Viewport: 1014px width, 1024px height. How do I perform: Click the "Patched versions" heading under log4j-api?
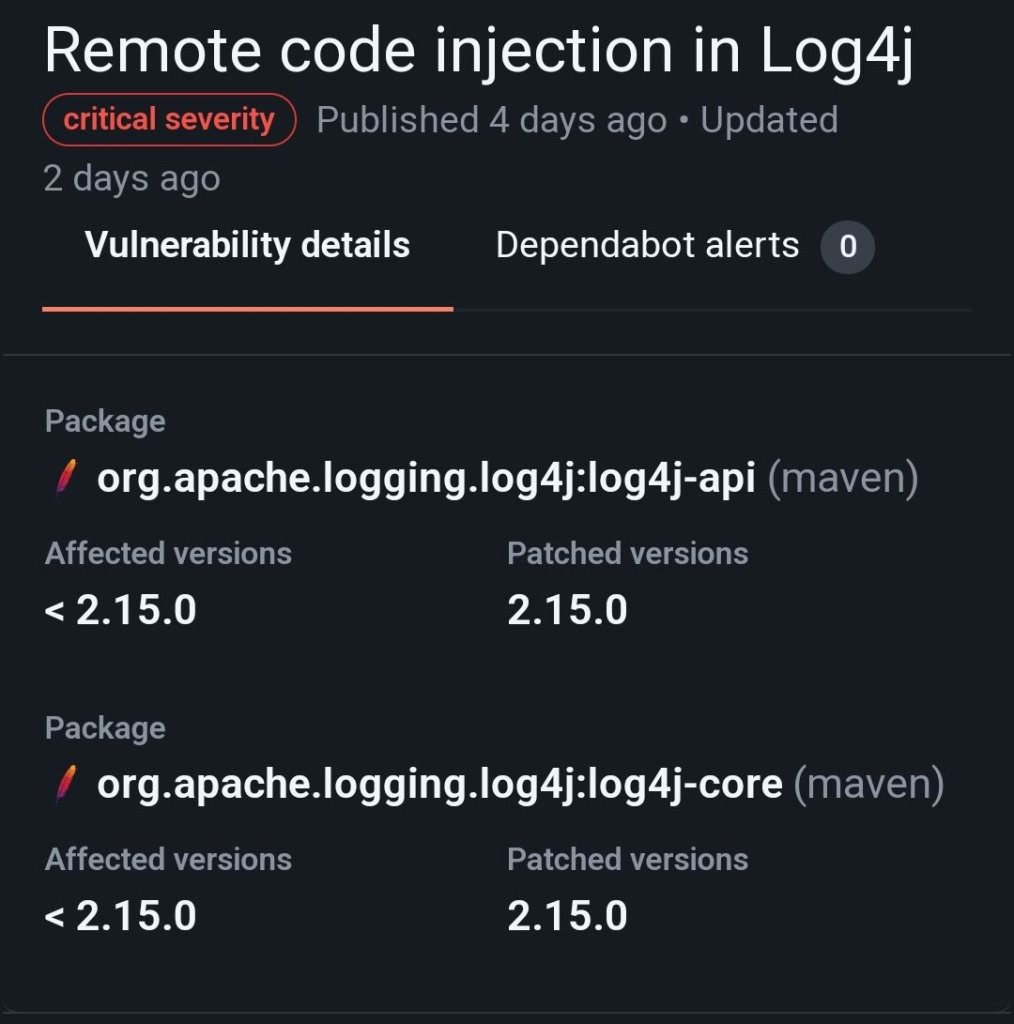[x=627, y=554]
